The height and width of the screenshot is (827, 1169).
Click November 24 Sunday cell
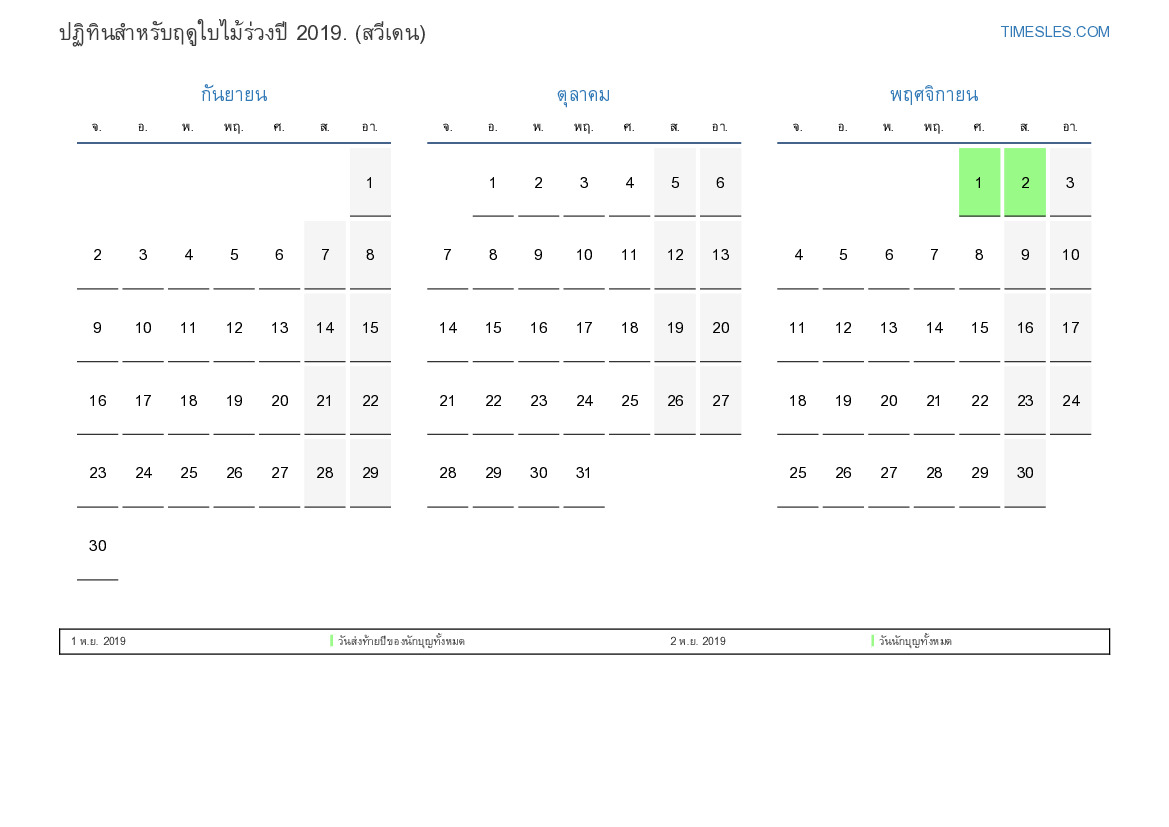[x=1070, y=400]
